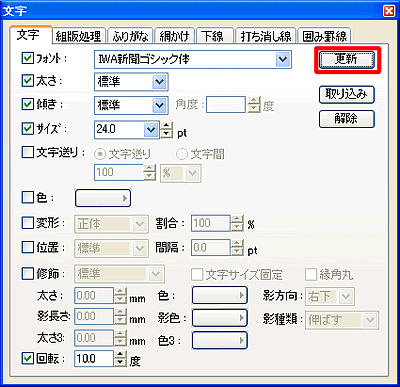
Task: Click the 取り込み button
Action: 347,95
